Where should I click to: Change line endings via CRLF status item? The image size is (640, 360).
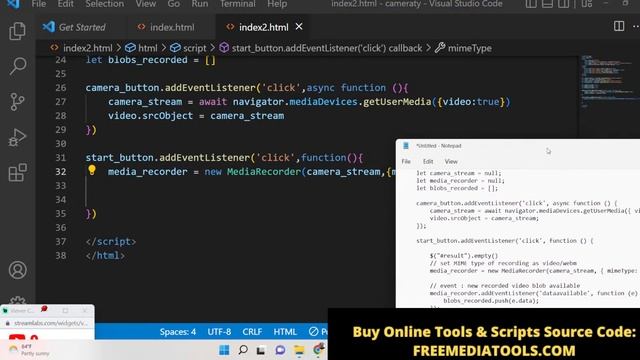pyautogui.click(x=252, y=332)
